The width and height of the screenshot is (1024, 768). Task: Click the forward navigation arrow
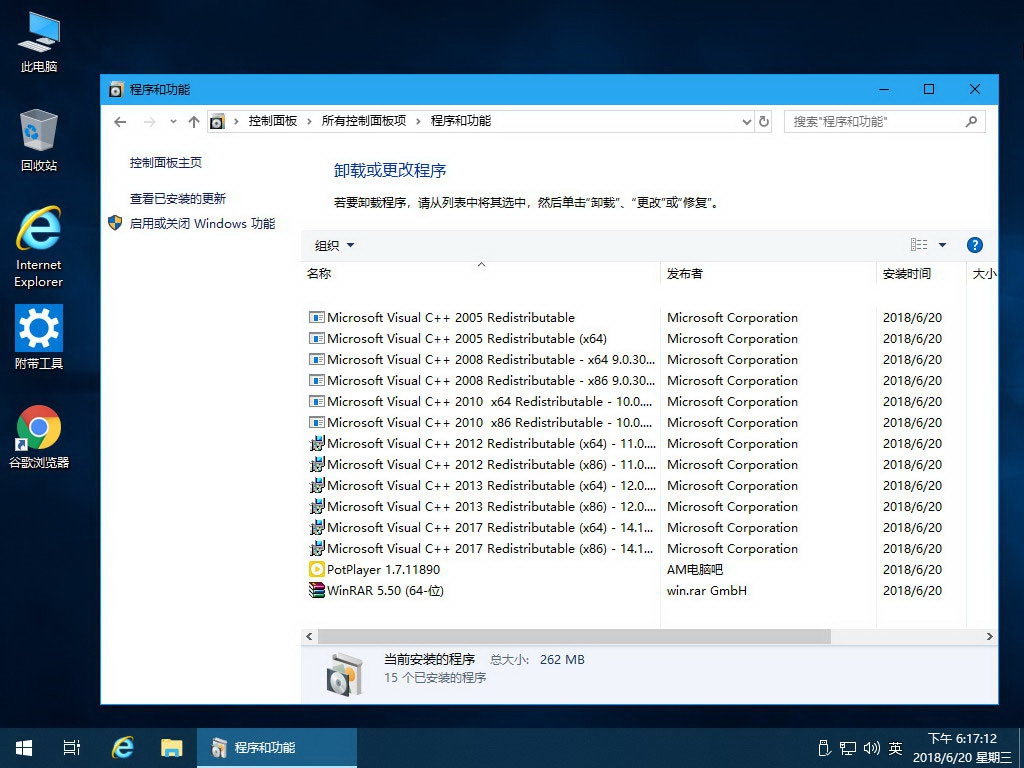click(150, 121)
